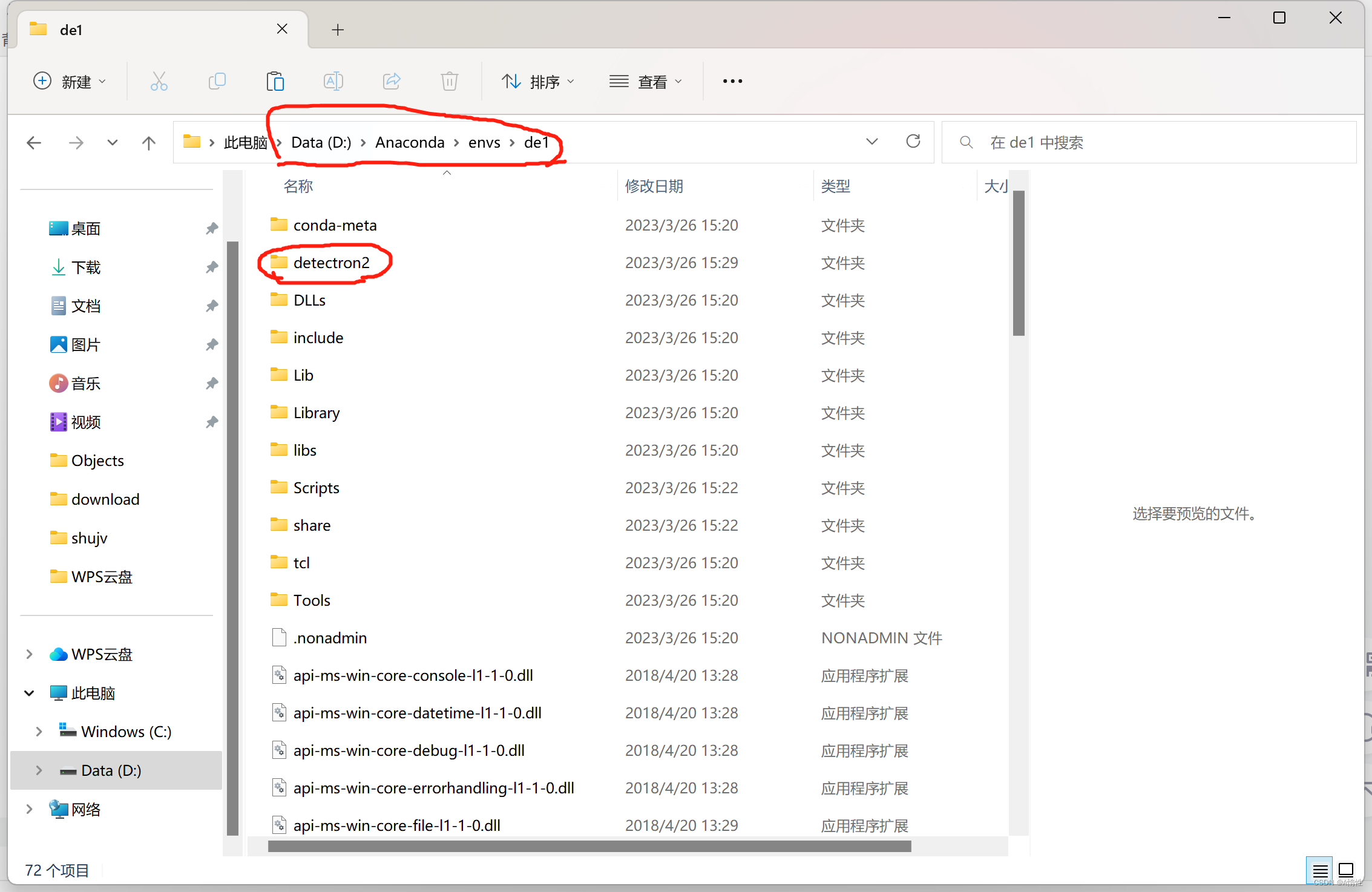
Task: Navigate up one folder level
Action: pyautogui.click(x=148, y=142)
